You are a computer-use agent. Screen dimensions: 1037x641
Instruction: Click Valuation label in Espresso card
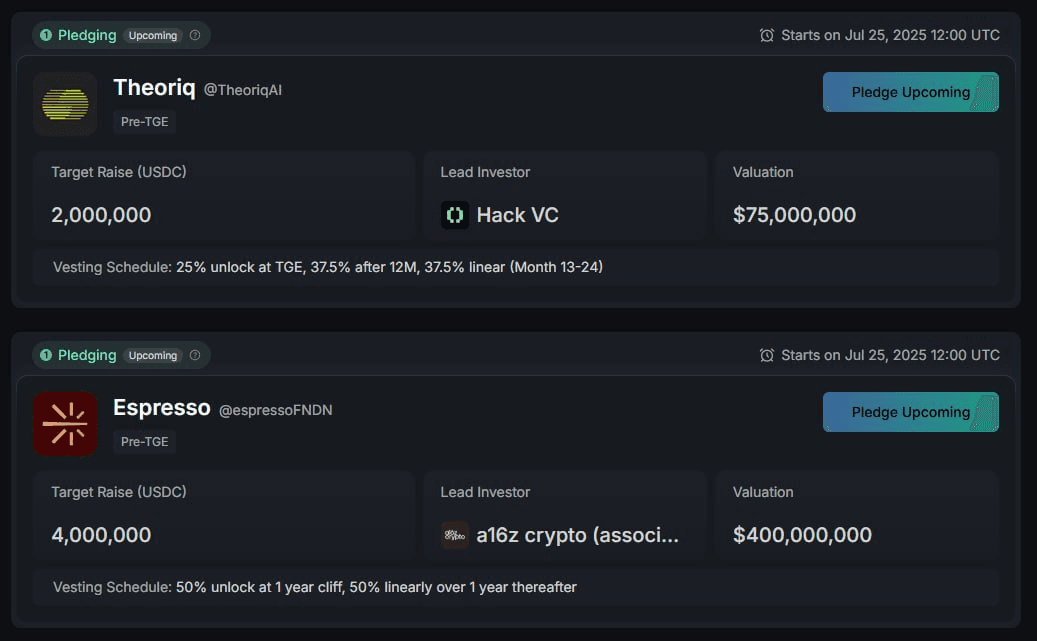pos(763,492)
